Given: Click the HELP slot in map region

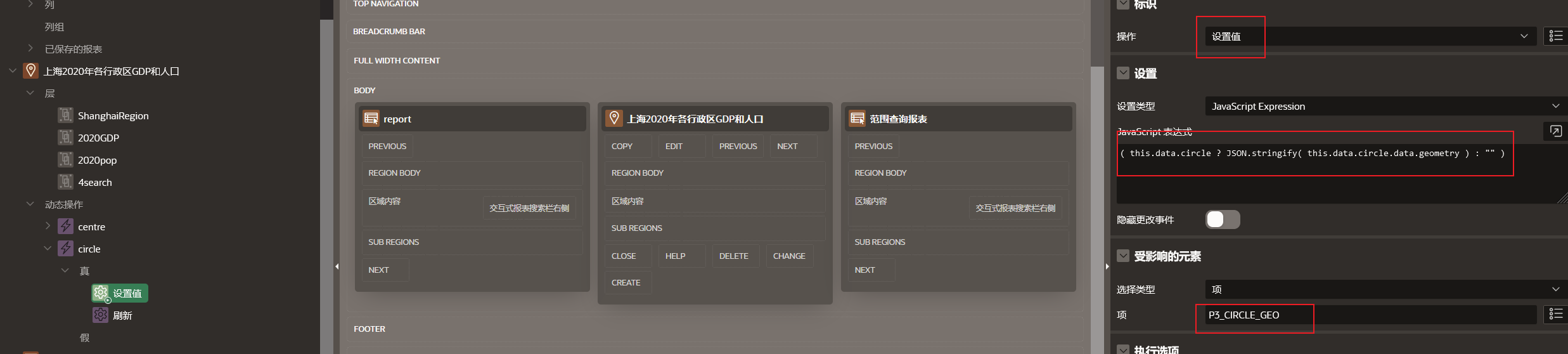Looking at the screenshot, I should (682, 256).
